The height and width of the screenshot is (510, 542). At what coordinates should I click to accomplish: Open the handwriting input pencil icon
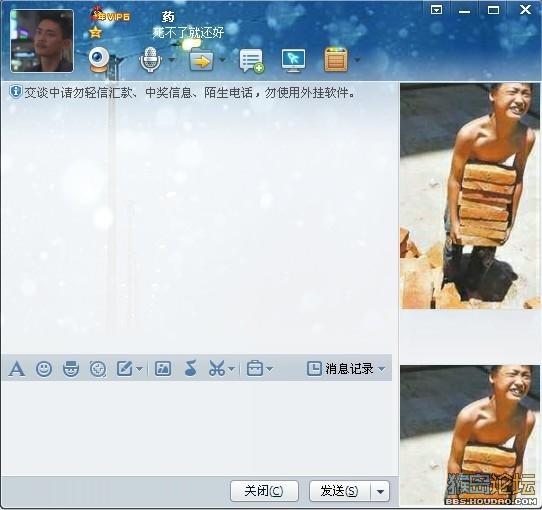click(x=124, y=369)
